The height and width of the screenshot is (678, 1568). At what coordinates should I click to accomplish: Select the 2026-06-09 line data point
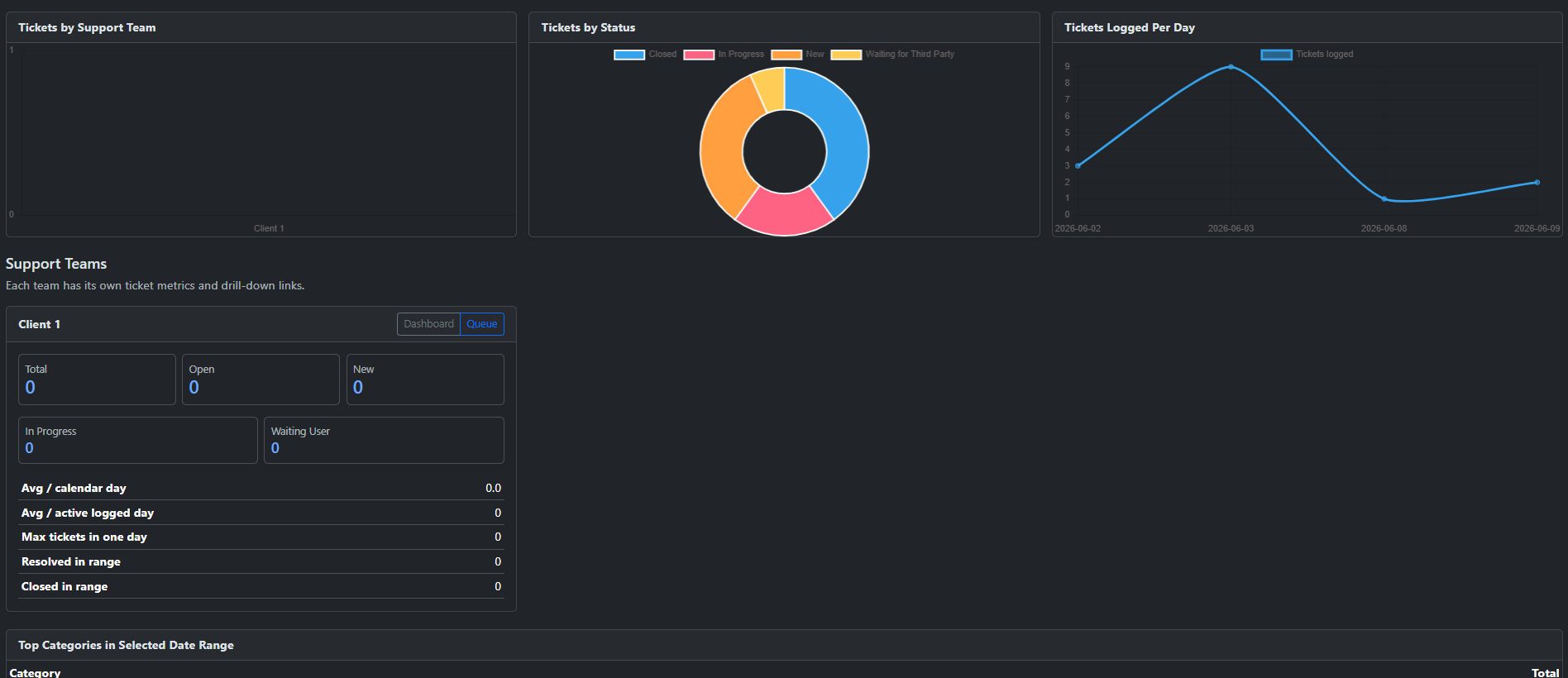1537,182
